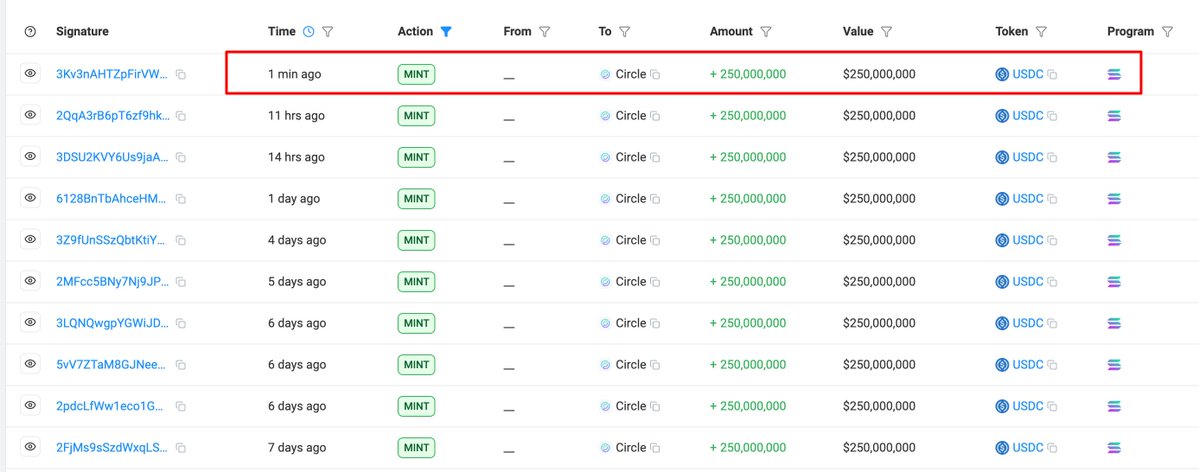The width and height of the screenshot is (1199, 472).
Task: Copy signature 2pdcLfWw1eco1G with copy icon
Action: (180, 406)
